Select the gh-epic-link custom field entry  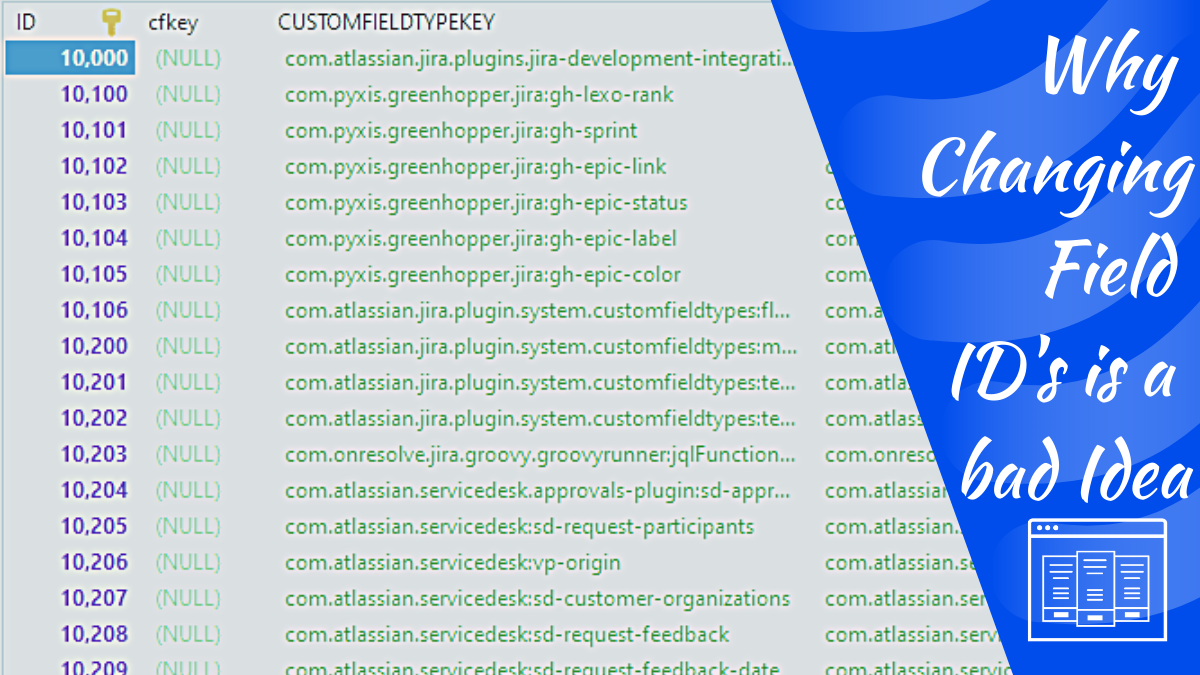coord(475,167)
